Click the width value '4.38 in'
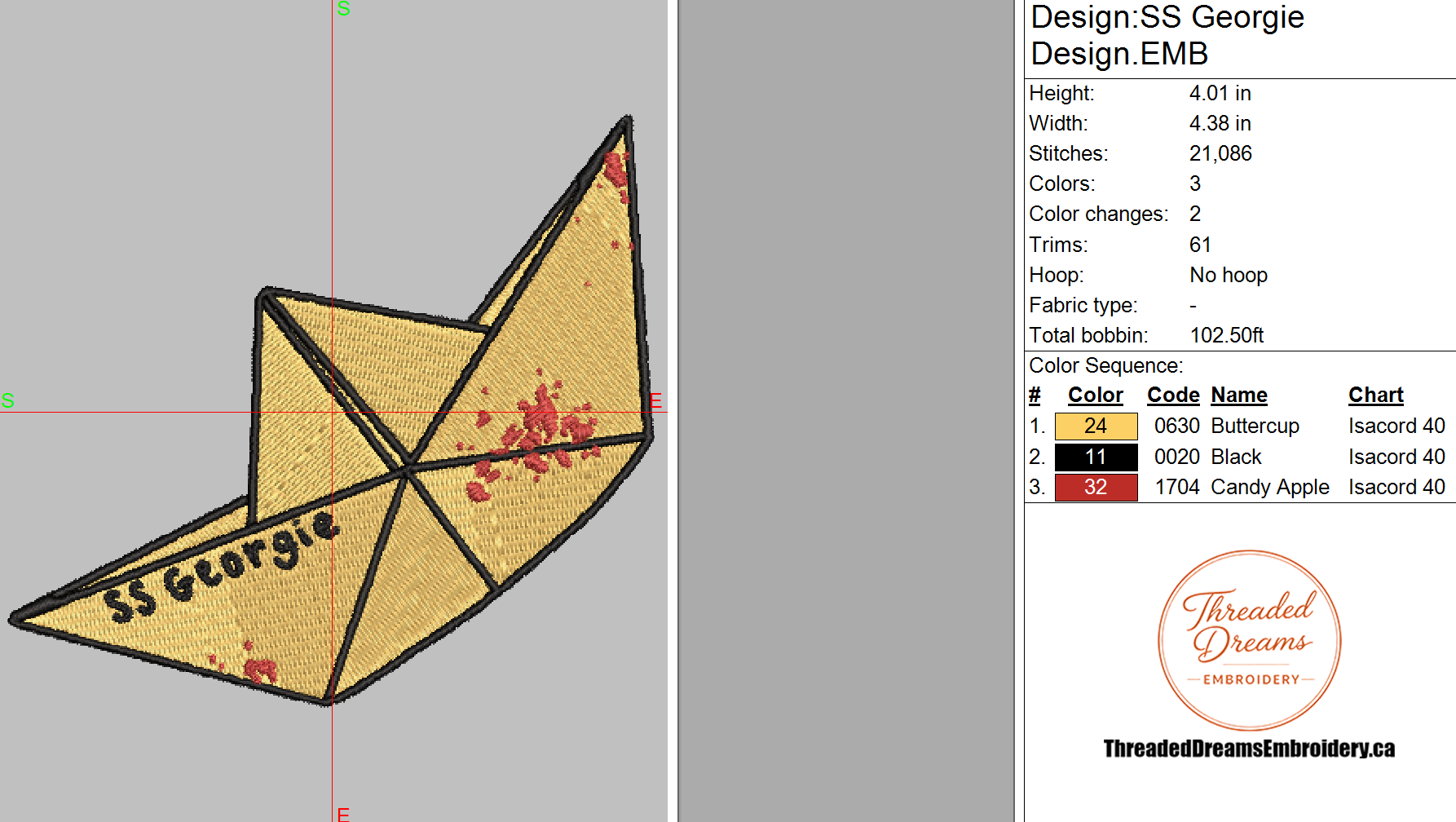Image resolution: width=1456 pixels, height=822 pixels. coord(1220,123)
